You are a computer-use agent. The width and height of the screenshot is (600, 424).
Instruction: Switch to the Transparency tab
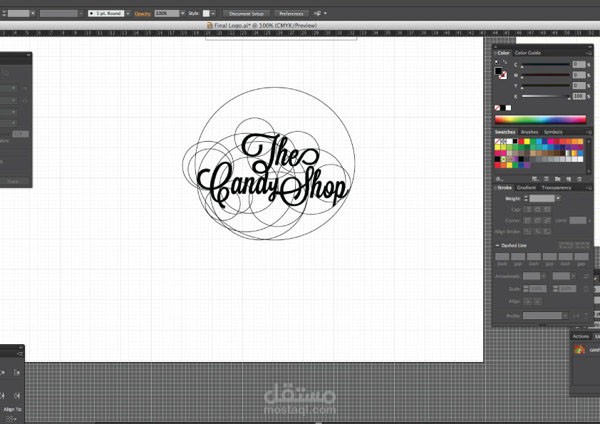(556, 188)
